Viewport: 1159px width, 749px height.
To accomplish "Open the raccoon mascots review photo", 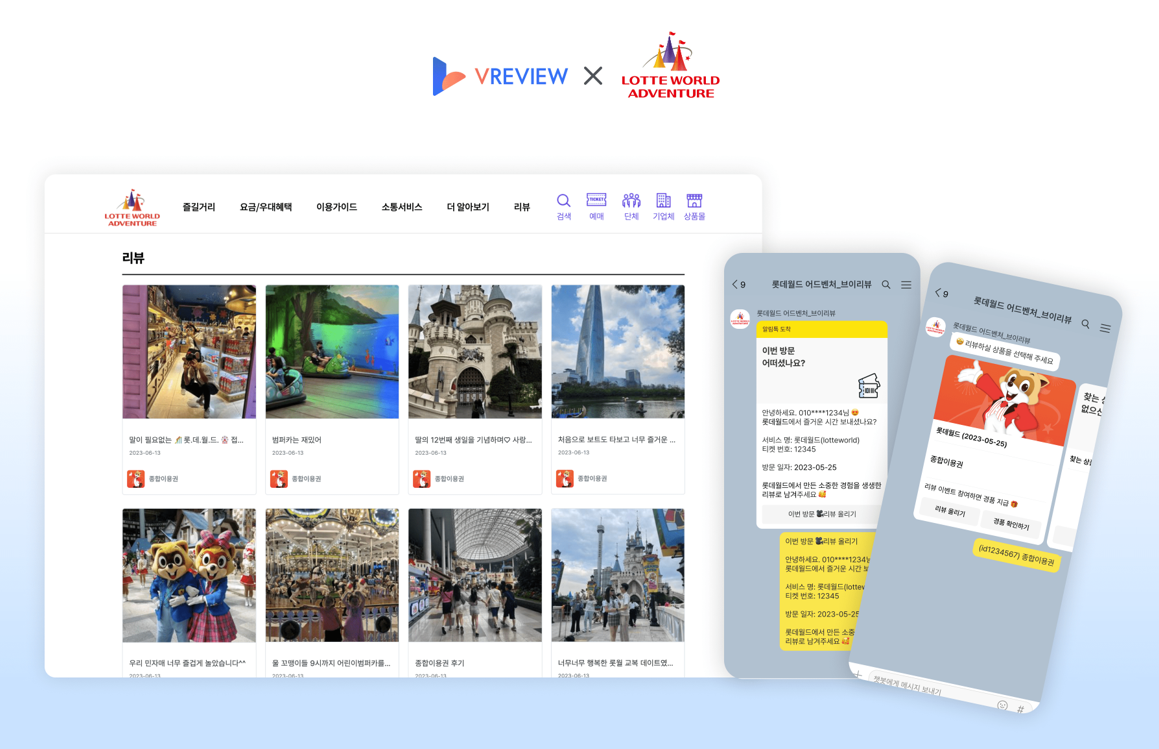I will coord(189,575).
